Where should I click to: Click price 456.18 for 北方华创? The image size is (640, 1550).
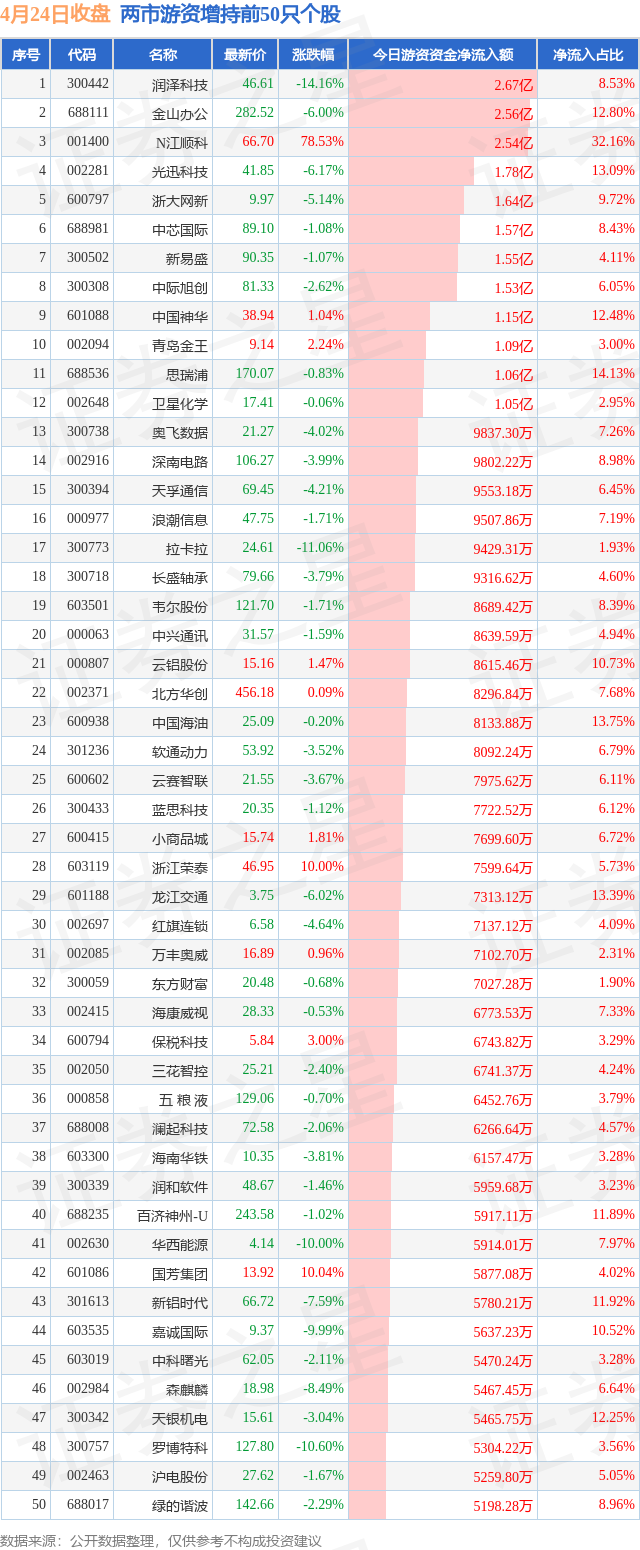254,693
